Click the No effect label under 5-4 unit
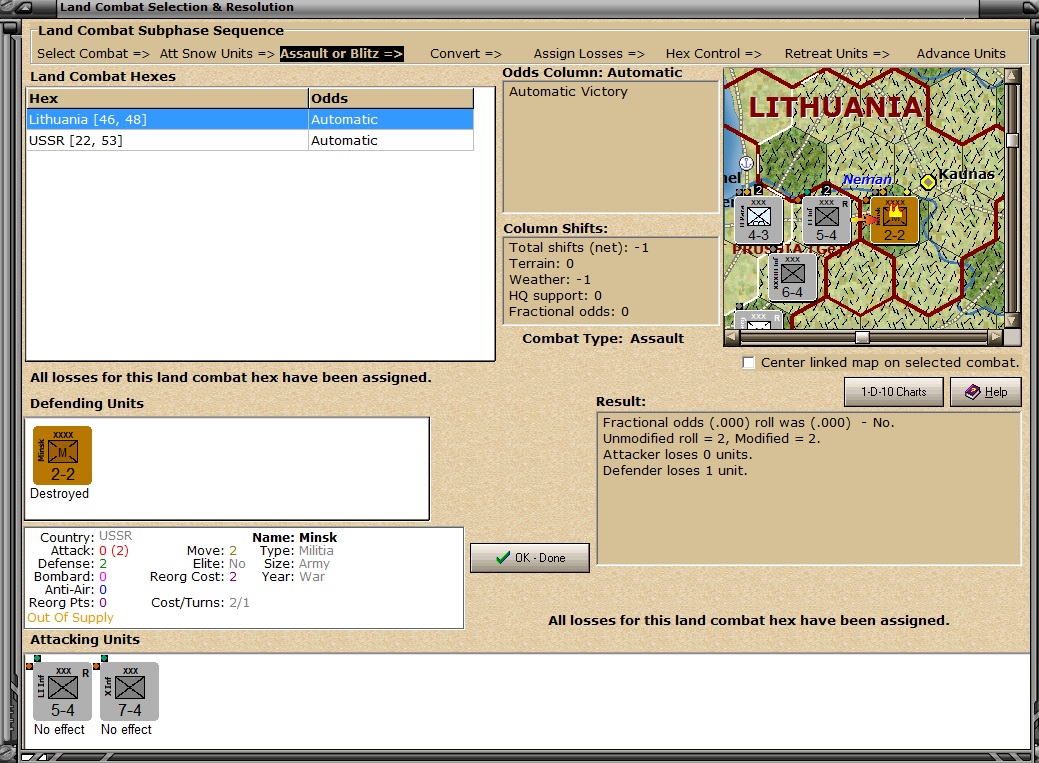1039x763 pixels. (x=59, y=729)
